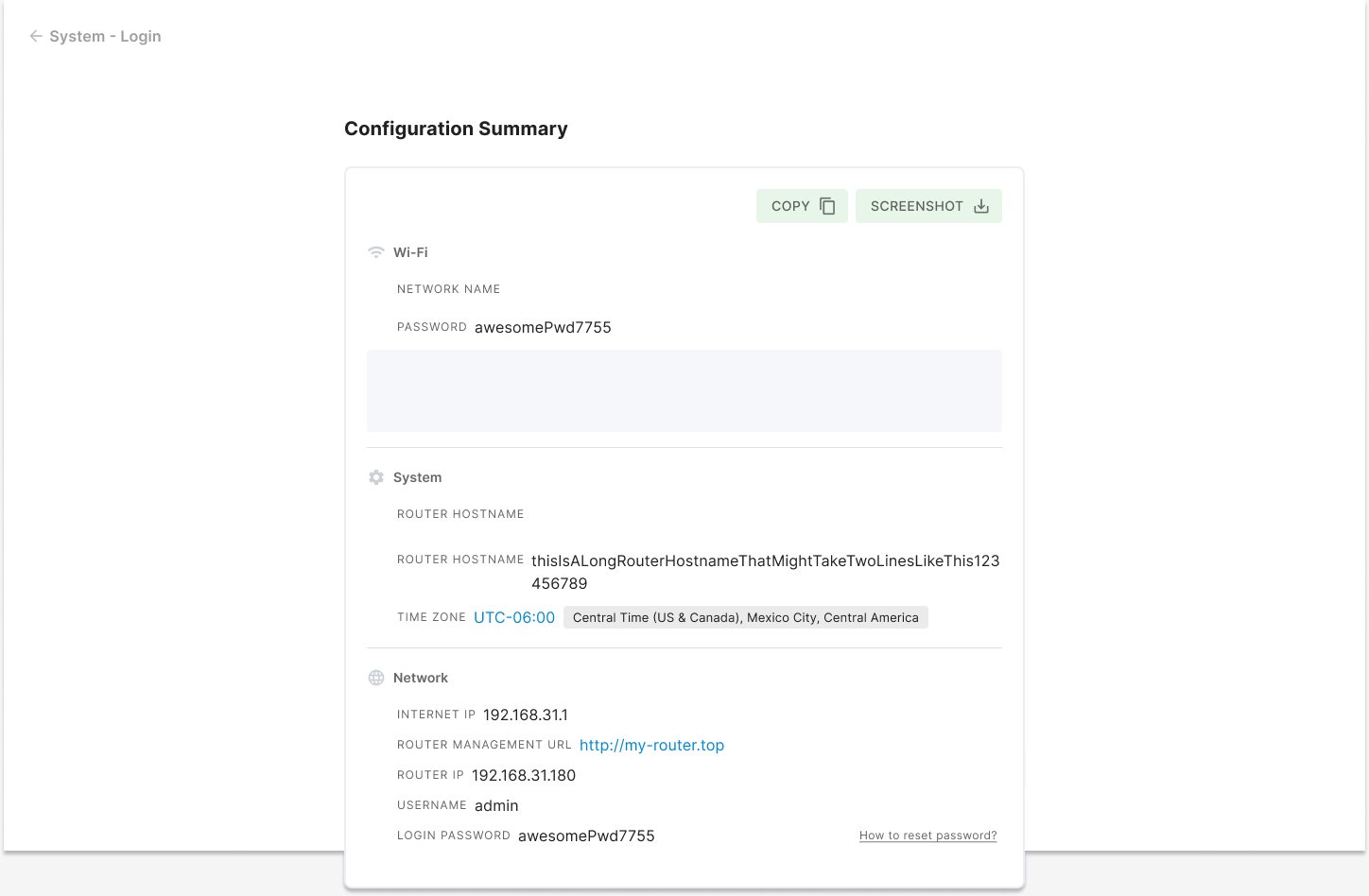Screen dimensions: 1369x896
Task: Click the Wi-Fi signal icon
Action: click(376, 252)
